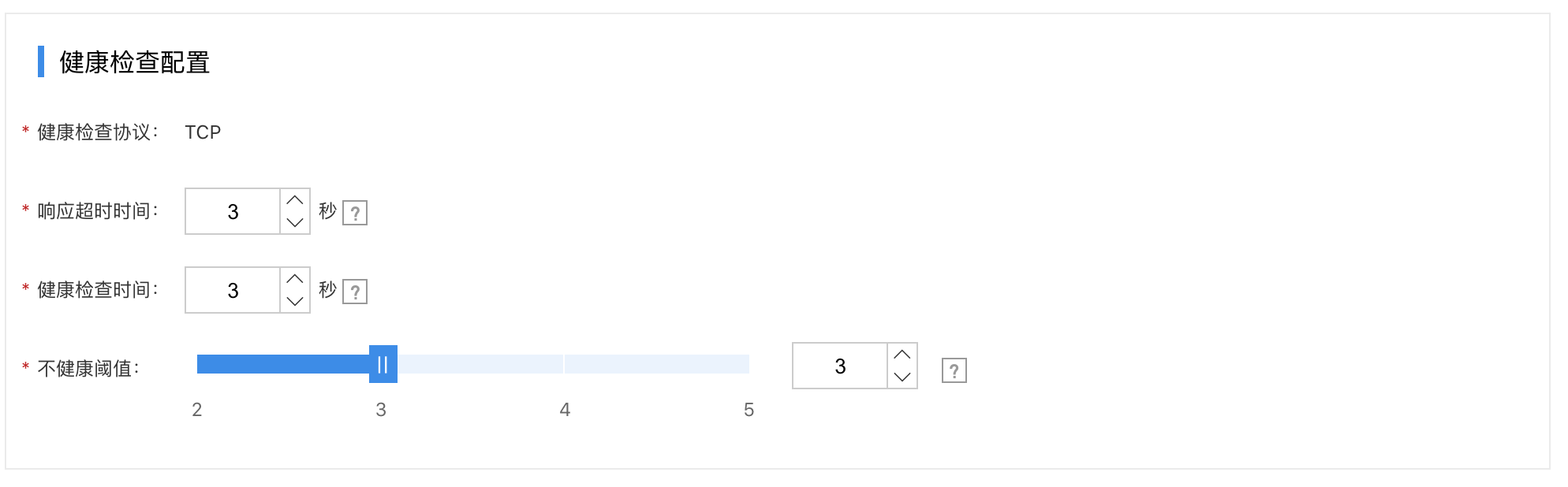Click TCP protocol value text
1568x487 pixels.
click(203, 132)
